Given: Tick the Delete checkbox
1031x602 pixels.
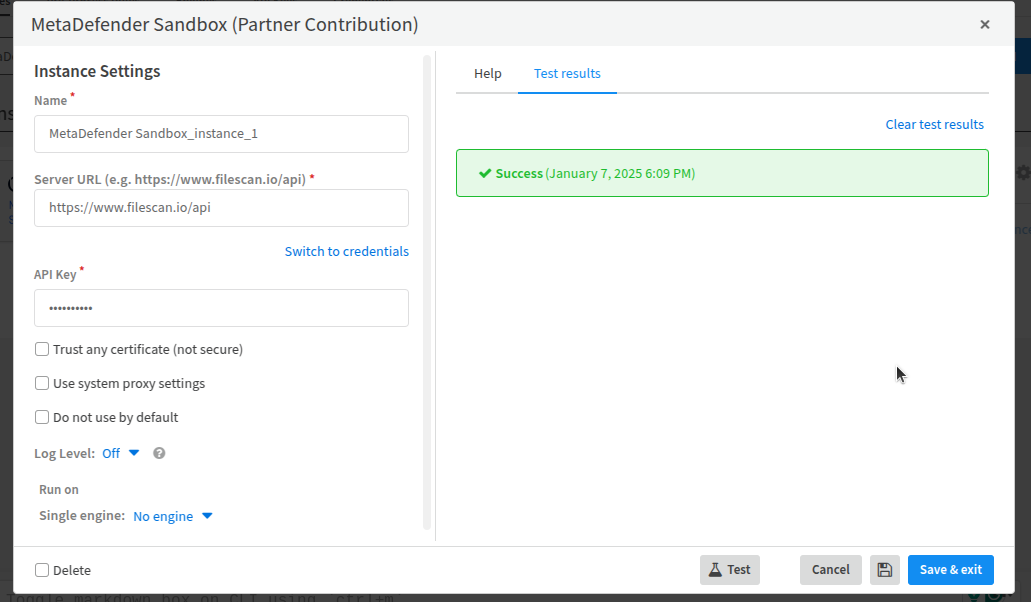Looking at the screenshot, I should [42, 570].
